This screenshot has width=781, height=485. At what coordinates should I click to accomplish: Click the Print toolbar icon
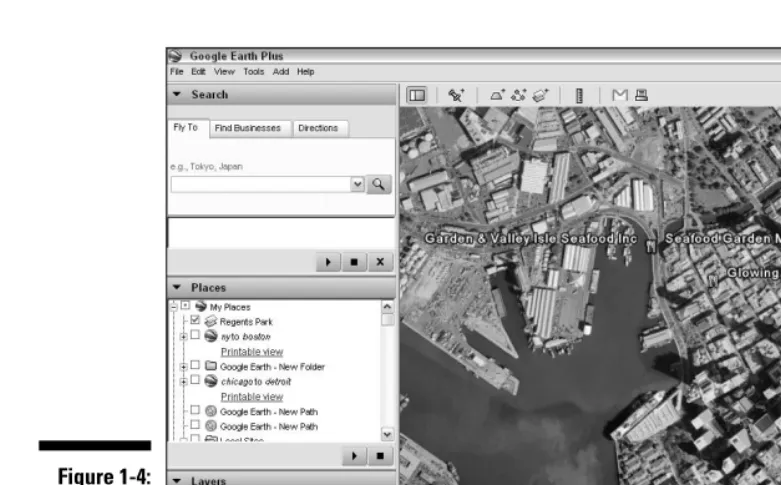642,95
